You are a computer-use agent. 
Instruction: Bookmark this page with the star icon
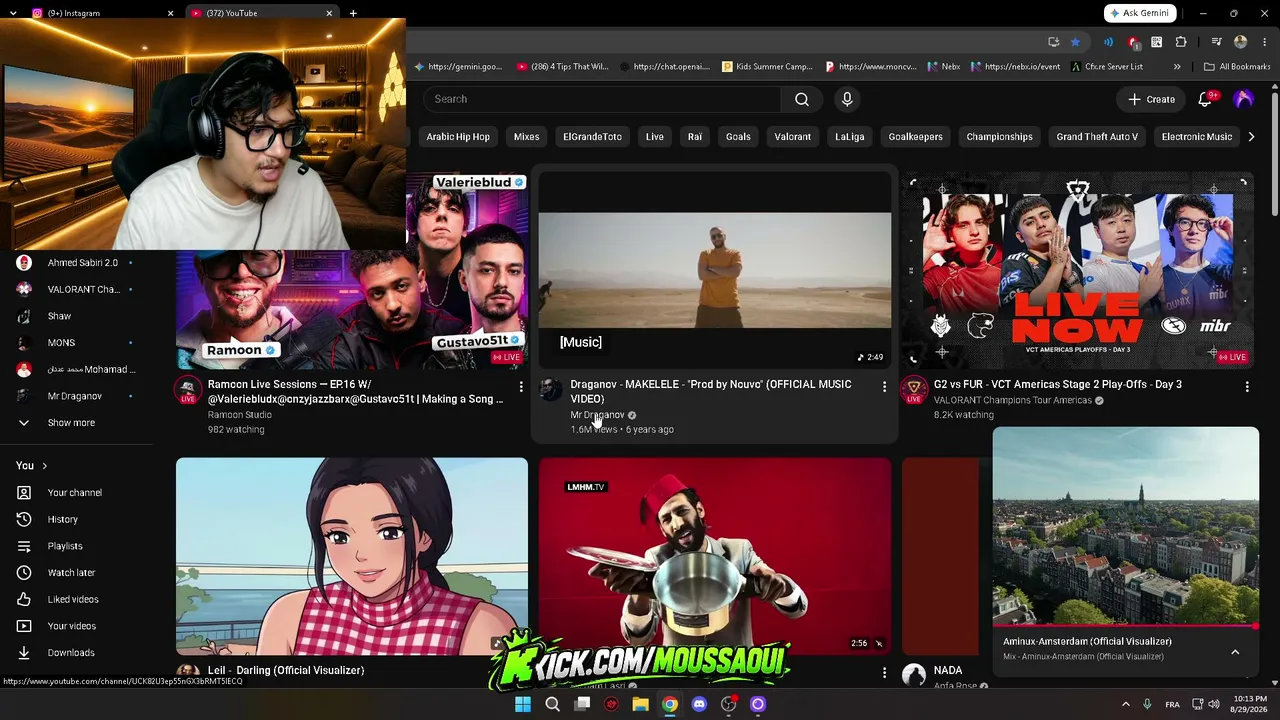1075,42
